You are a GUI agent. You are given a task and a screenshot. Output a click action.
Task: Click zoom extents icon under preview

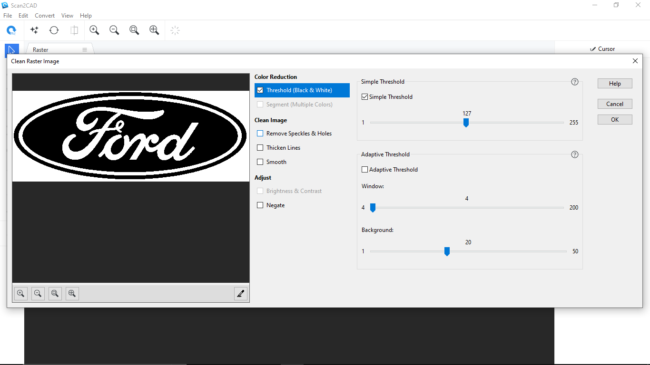pyautogui.click(x=72, y=294)
